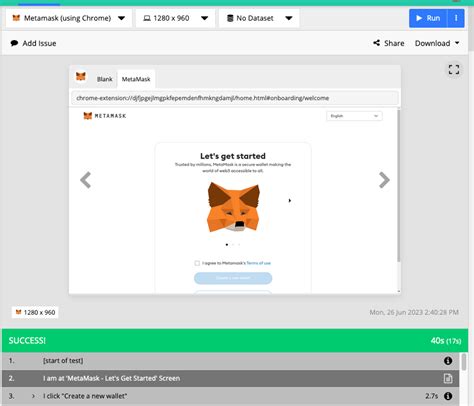Switch to the MetaMask tab
Viewport: 474px width, 406px height.
136,79
